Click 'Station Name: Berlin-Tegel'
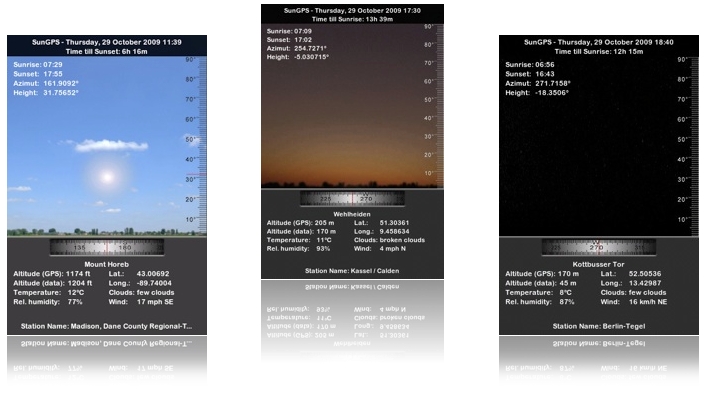 pos(598,327)
